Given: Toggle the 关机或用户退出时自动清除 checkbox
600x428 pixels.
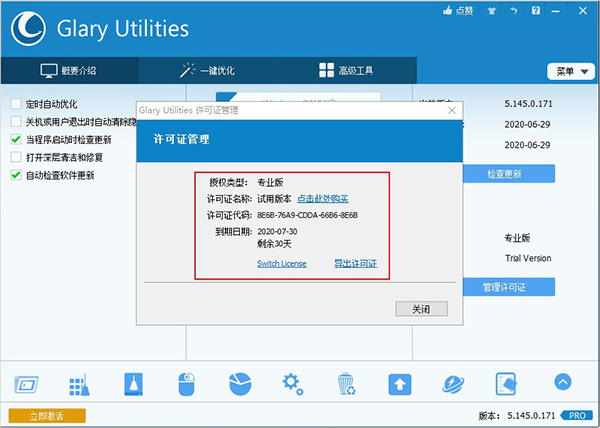Looking at the screenshot, I should point(16,122).
